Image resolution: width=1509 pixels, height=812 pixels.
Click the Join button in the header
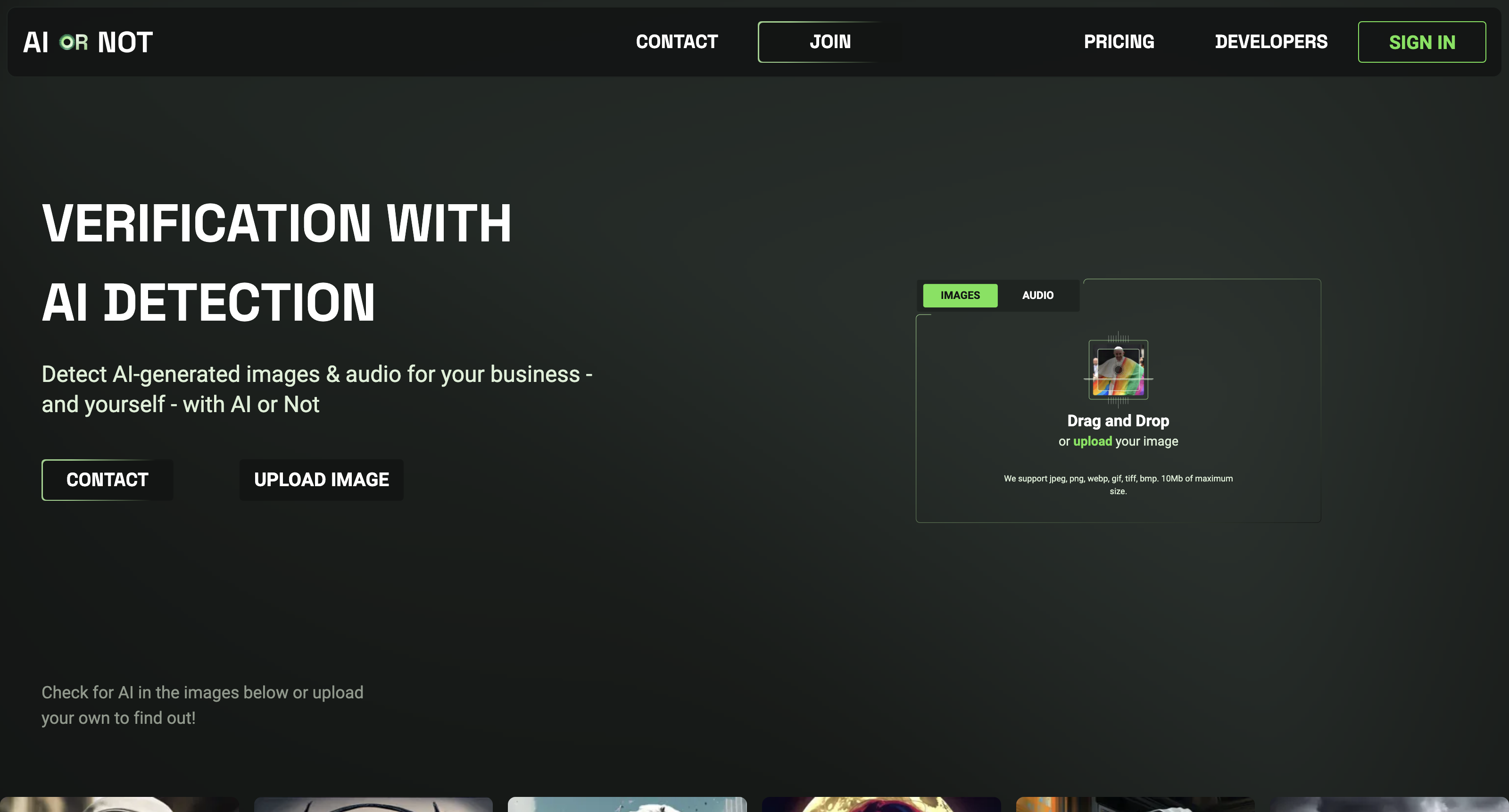pyautogui.click(x=830, y=41)
